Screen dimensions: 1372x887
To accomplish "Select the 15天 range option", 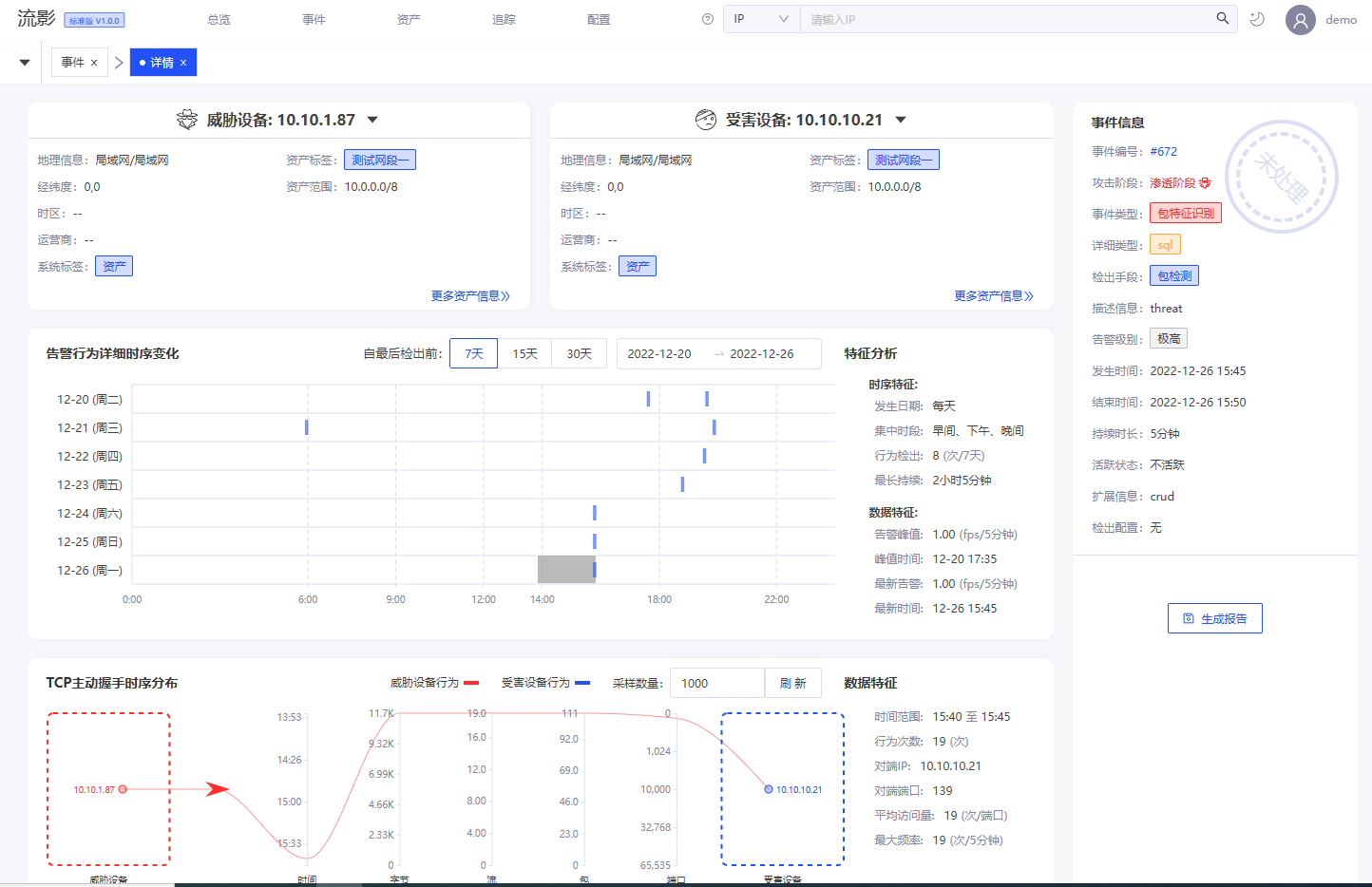I will 525,353.
